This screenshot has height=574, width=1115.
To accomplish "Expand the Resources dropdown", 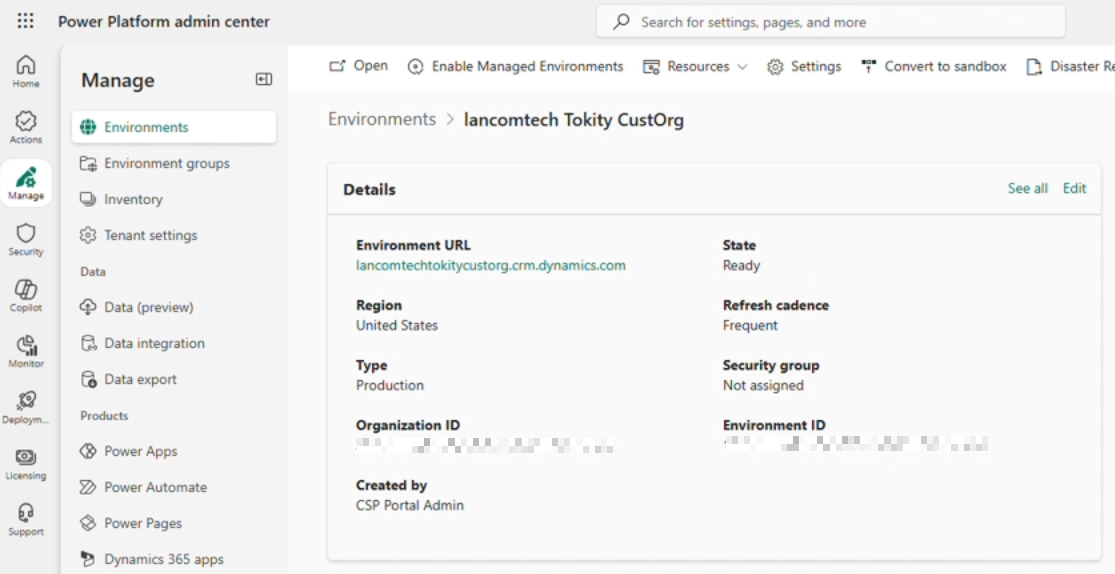I will (x=695, y=67).
